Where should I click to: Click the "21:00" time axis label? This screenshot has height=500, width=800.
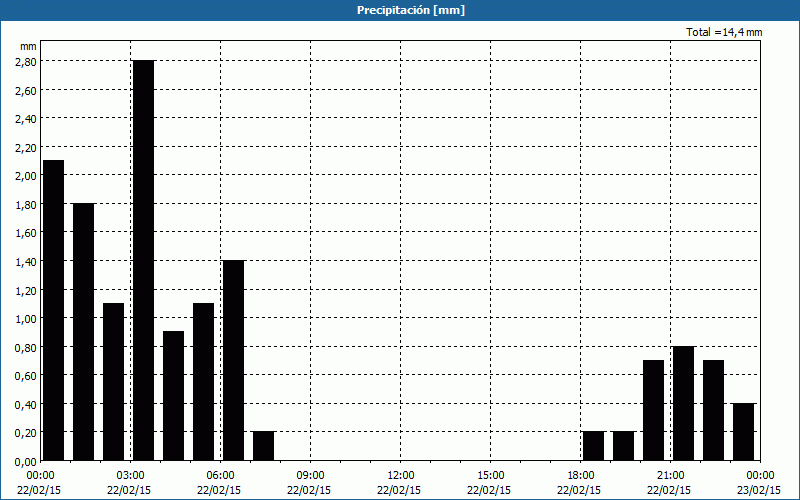coord(670,476)
